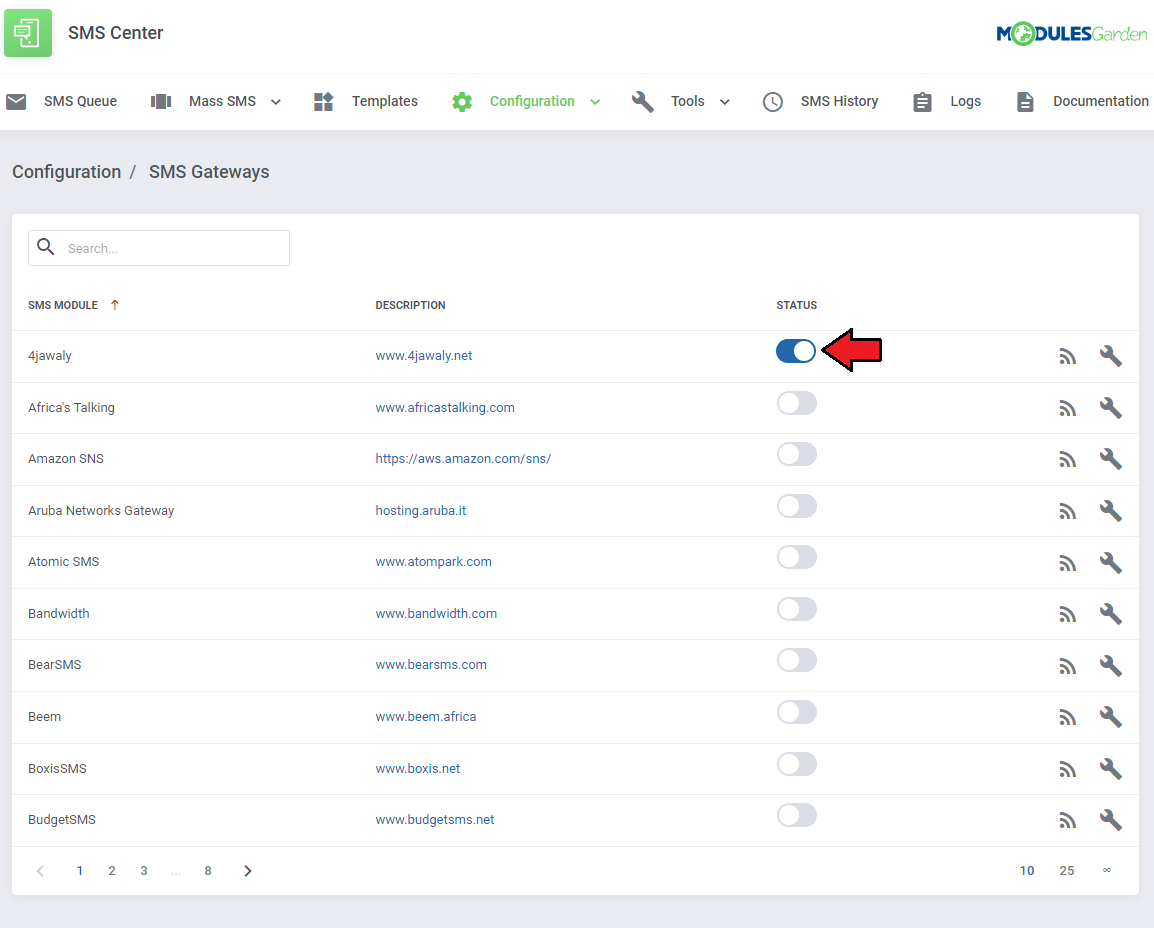Click the SMS History clock icon
This screenshot has height=928, width=1154.
click(773, 102)
